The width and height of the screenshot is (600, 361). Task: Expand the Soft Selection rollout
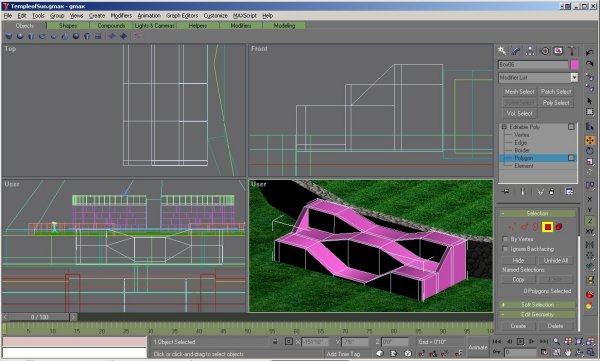coord(537,305)
